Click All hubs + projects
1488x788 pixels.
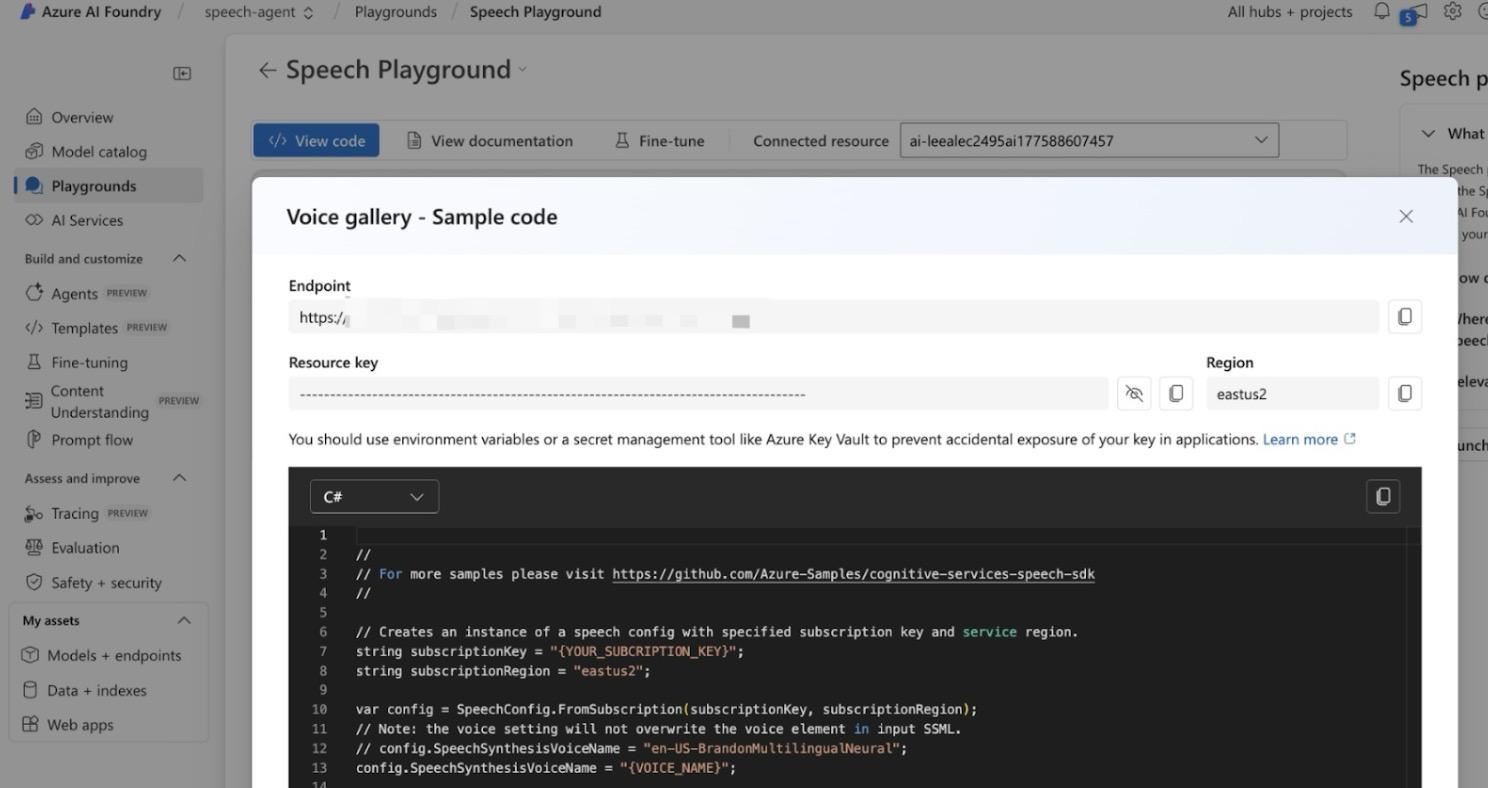[1289, 11]
